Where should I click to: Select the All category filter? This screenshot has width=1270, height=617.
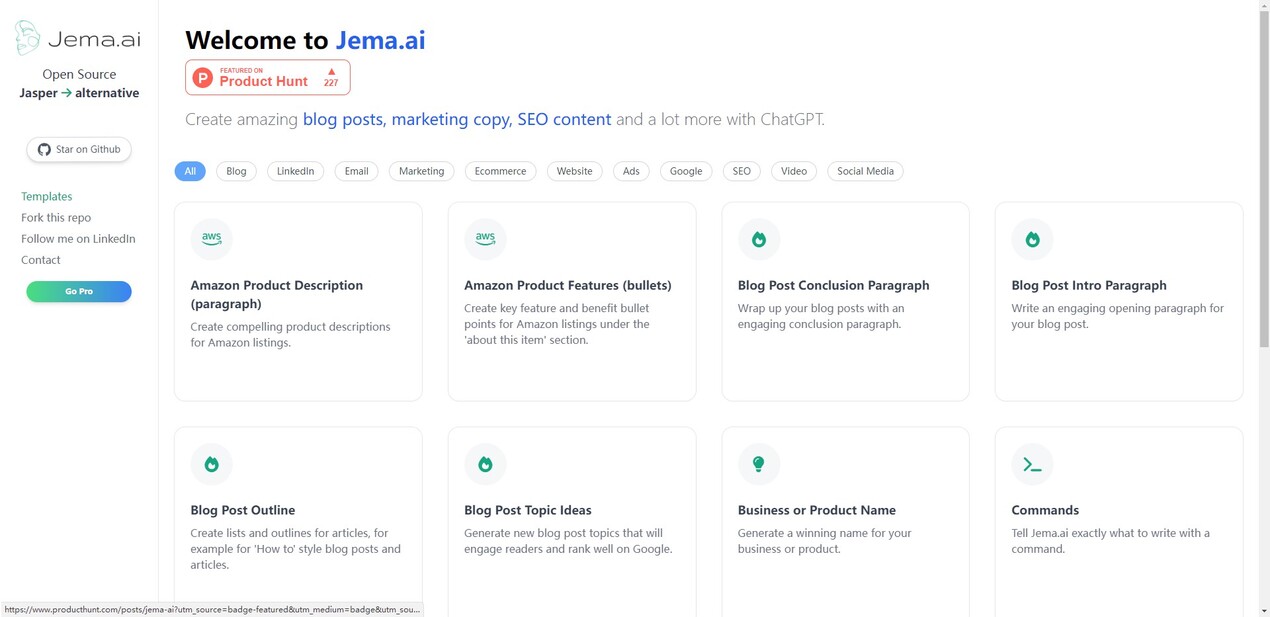click(190, 171)
